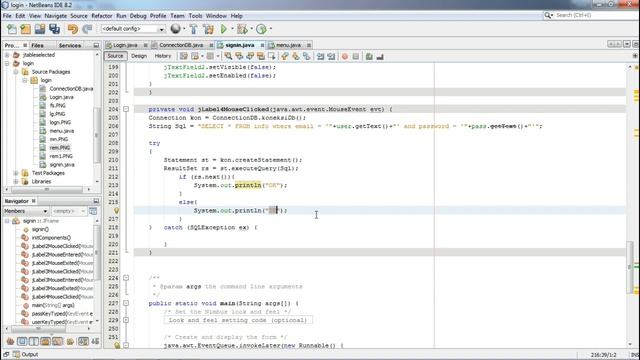
Task: Click the Find Previous Occurrence icon
Action: point(239,56)
